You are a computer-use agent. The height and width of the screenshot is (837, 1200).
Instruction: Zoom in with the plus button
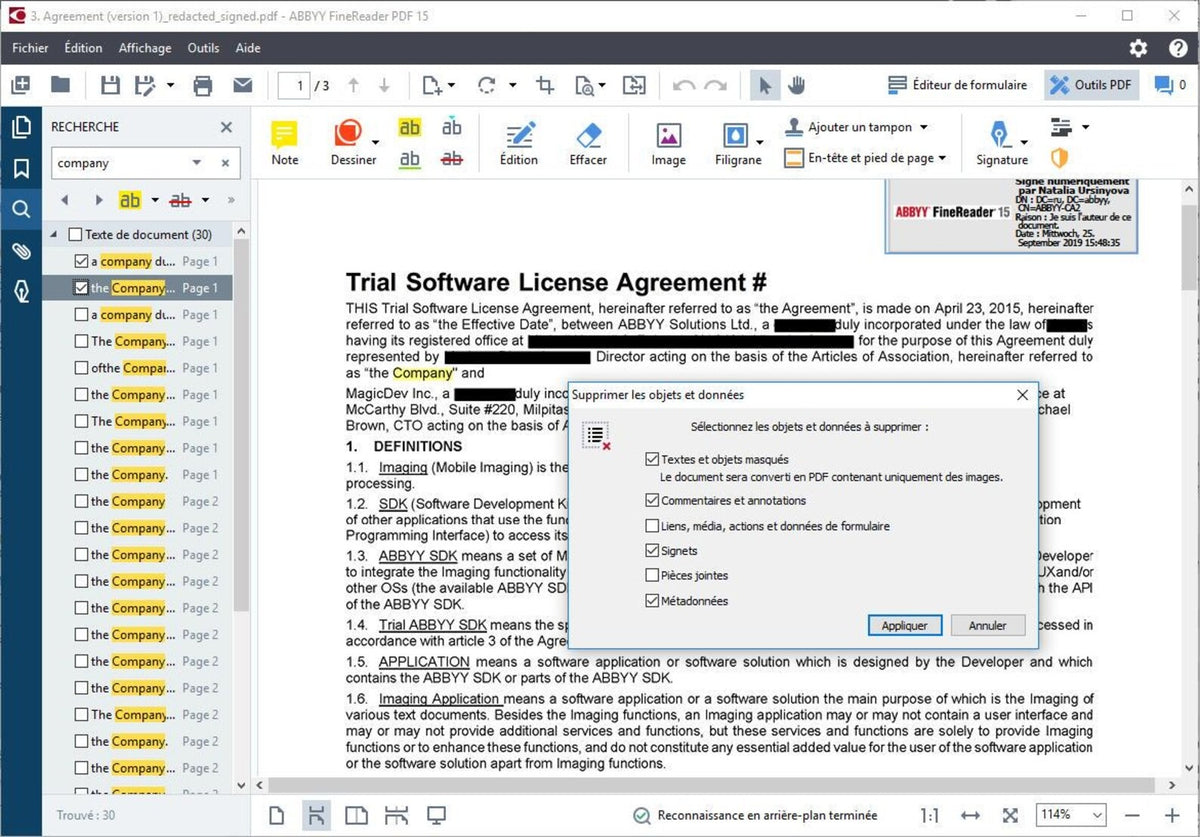1172,816
